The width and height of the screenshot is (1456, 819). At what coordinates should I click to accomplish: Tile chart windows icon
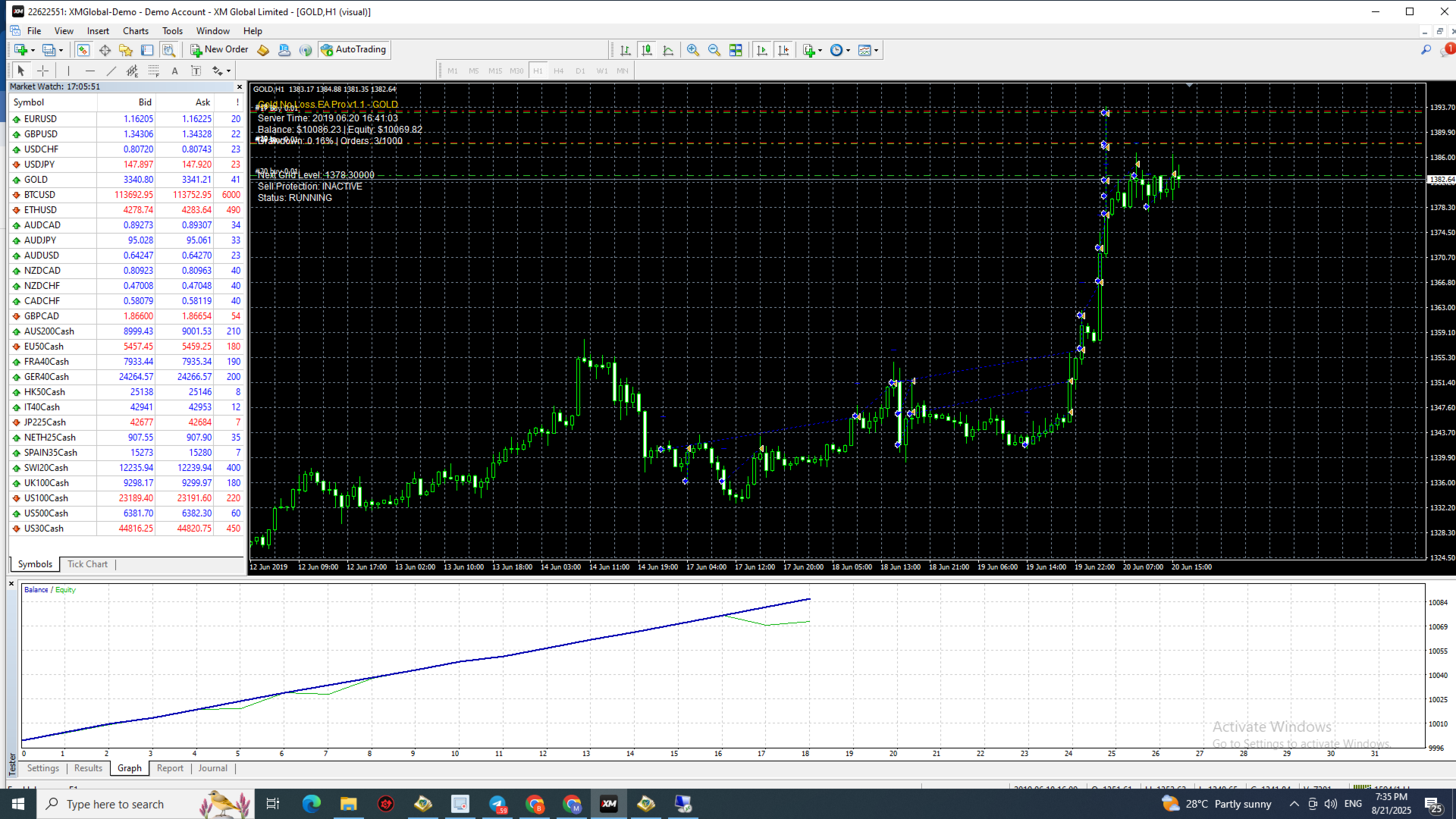pos(736,50)
